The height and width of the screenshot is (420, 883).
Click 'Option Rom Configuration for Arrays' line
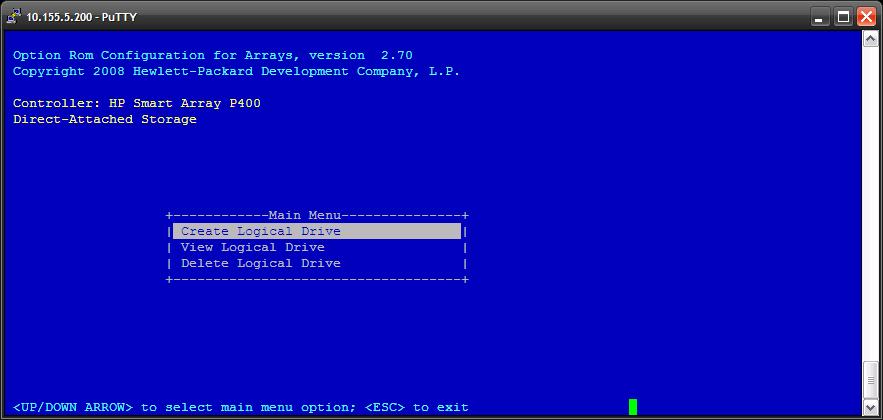coord(213,55)
